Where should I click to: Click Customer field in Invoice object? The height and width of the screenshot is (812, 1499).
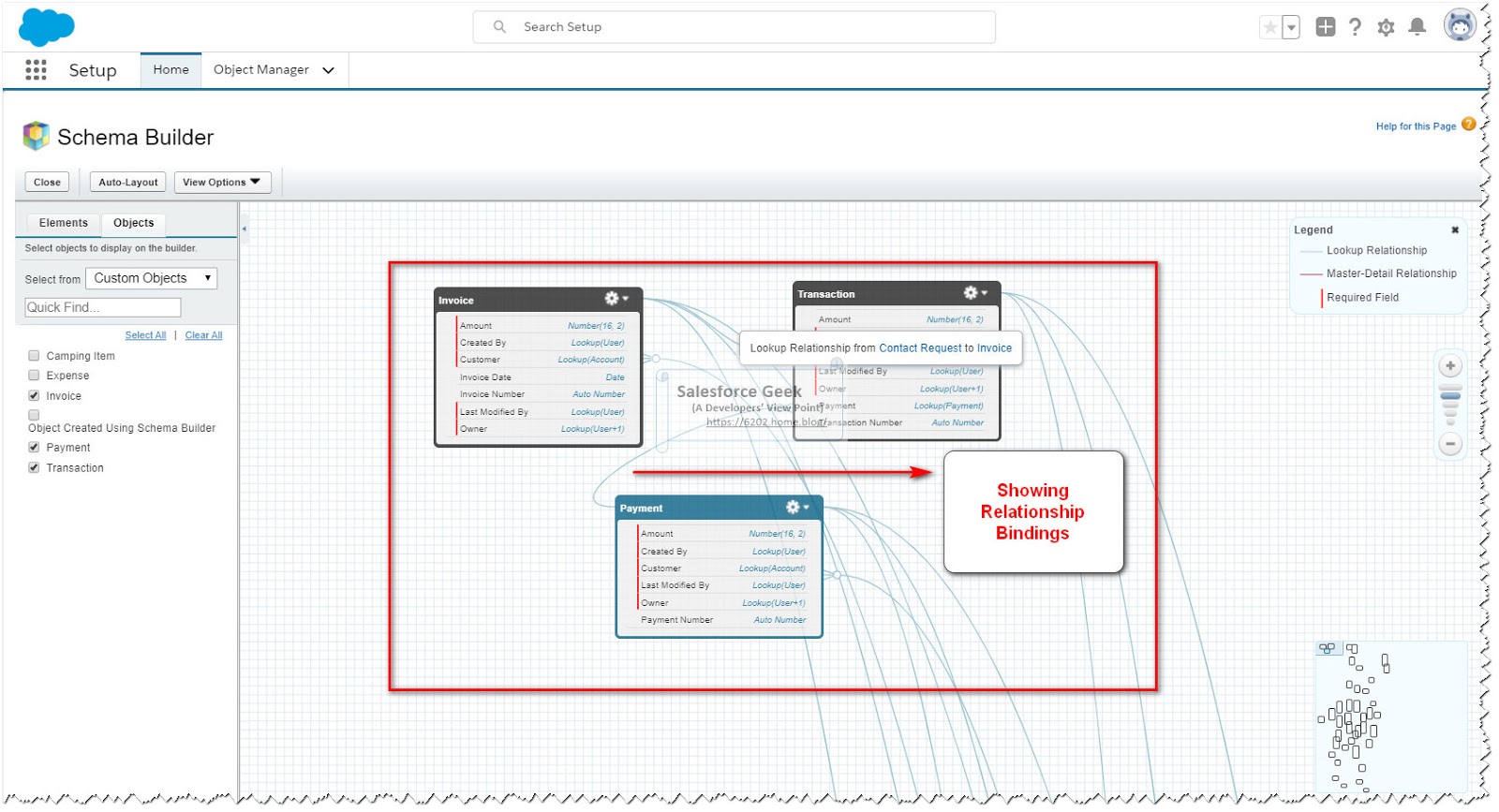542,360
